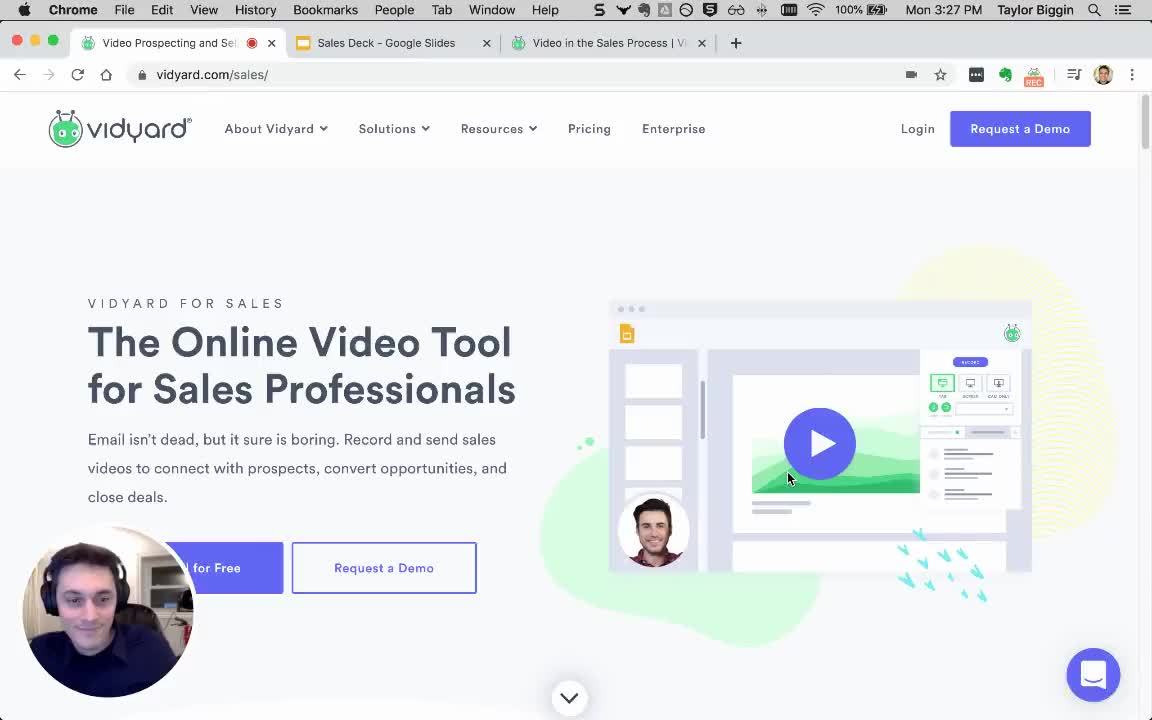Click header Request a Demo button

click(1020, 129)
